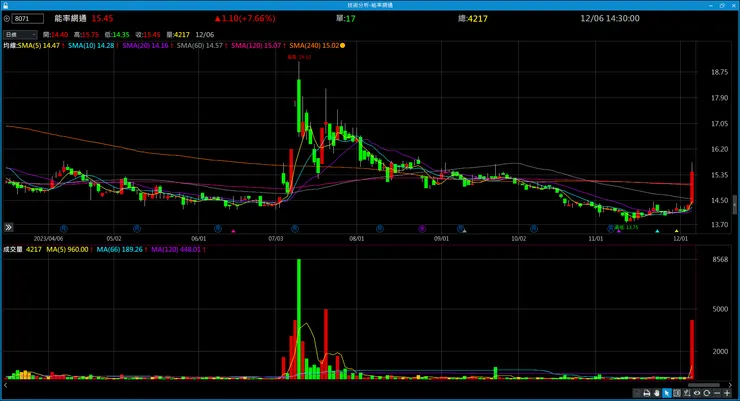Toggle the eye visibility icon
Screen dimensions: 740x401
[x=697, y=393]
